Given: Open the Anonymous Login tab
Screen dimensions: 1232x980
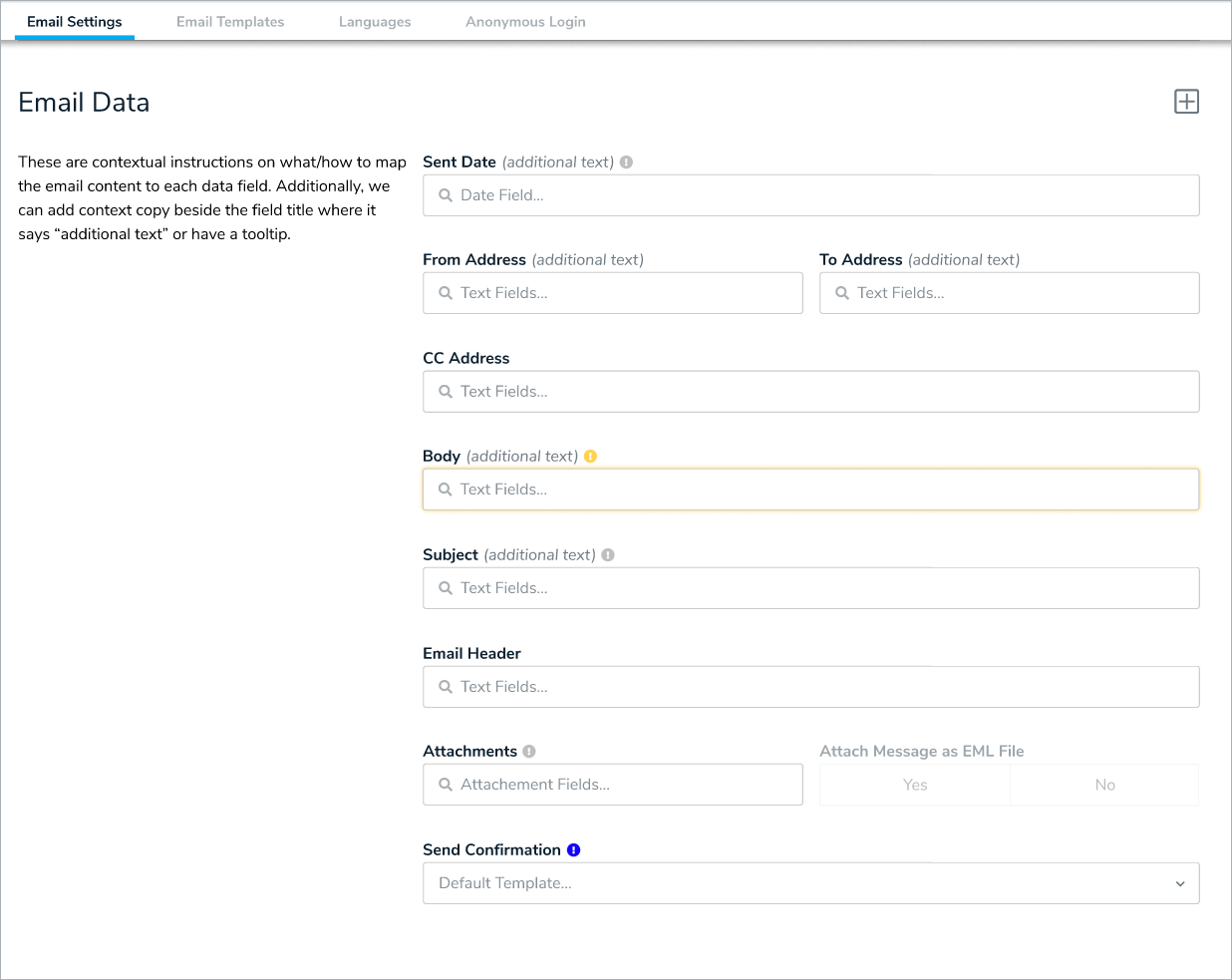Looking at the screenshot, I should [x=525, y=21].
